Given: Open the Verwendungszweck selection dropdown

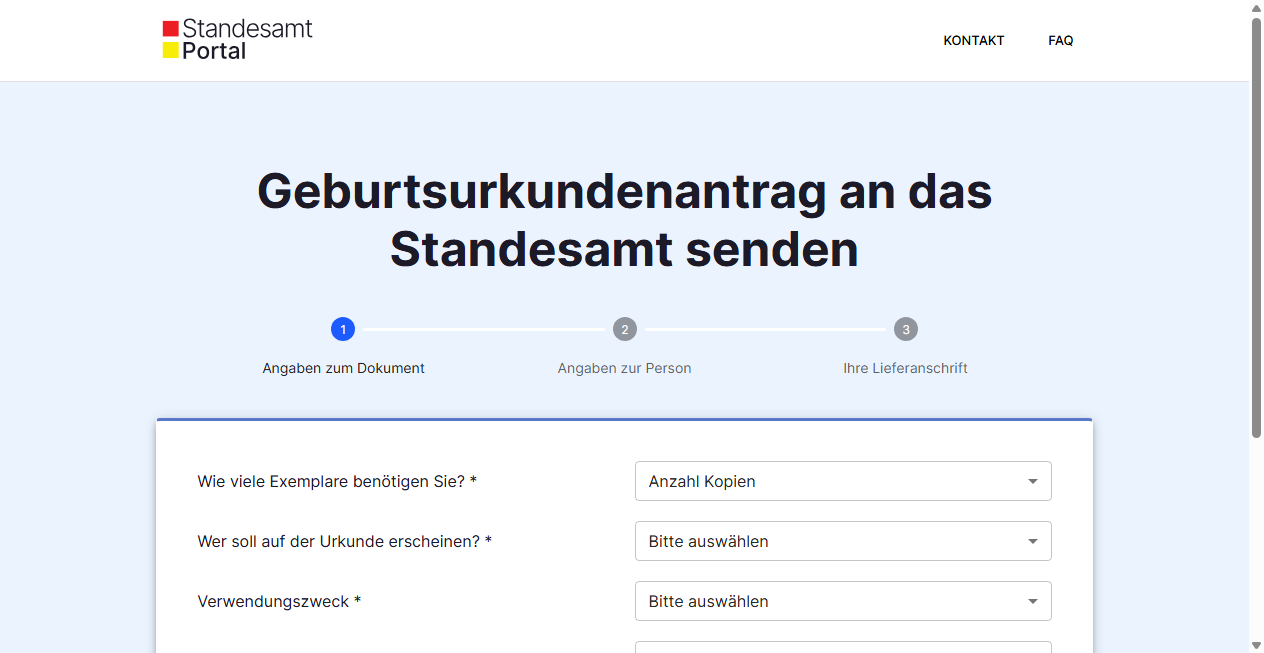Looking at the screenshot, I should click(x=843, y=601).
